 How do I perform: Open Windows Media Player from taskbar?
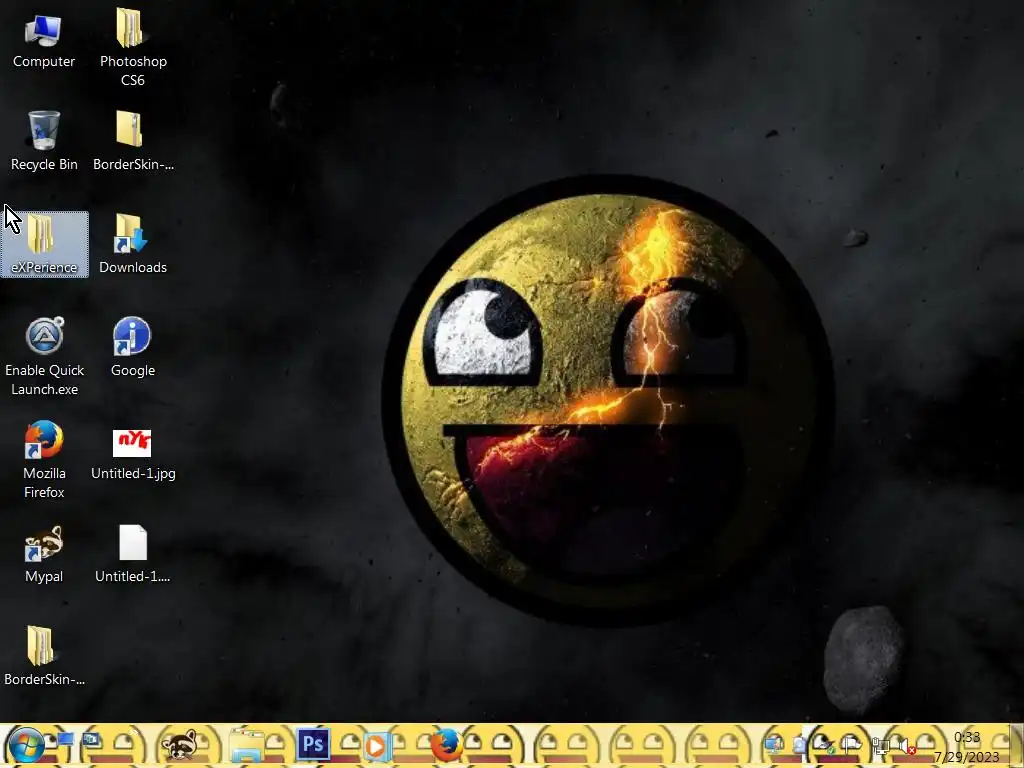tap(377, 746)
